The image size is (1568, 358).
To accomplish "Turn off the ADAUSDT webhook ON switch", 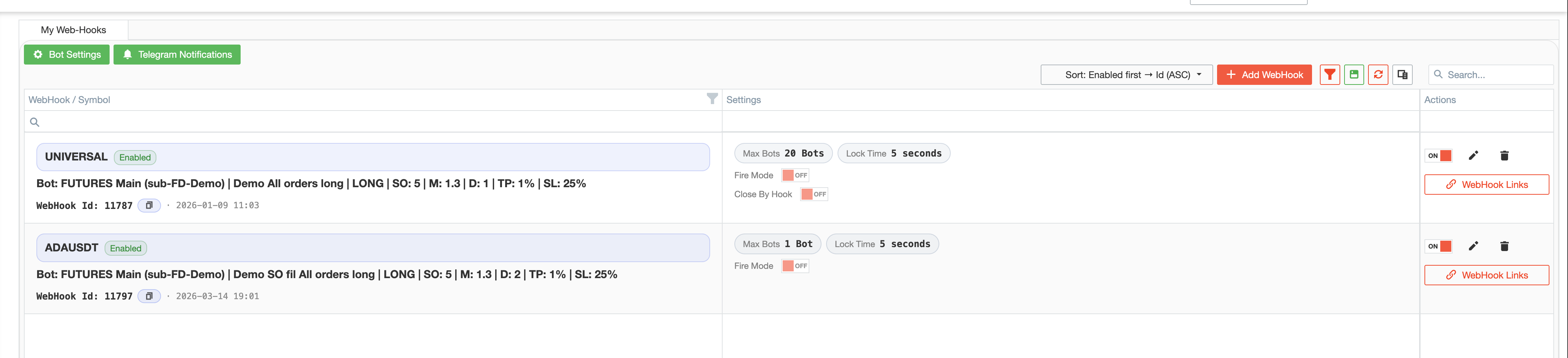I will pyautogui.click(x=1439, y=246).
